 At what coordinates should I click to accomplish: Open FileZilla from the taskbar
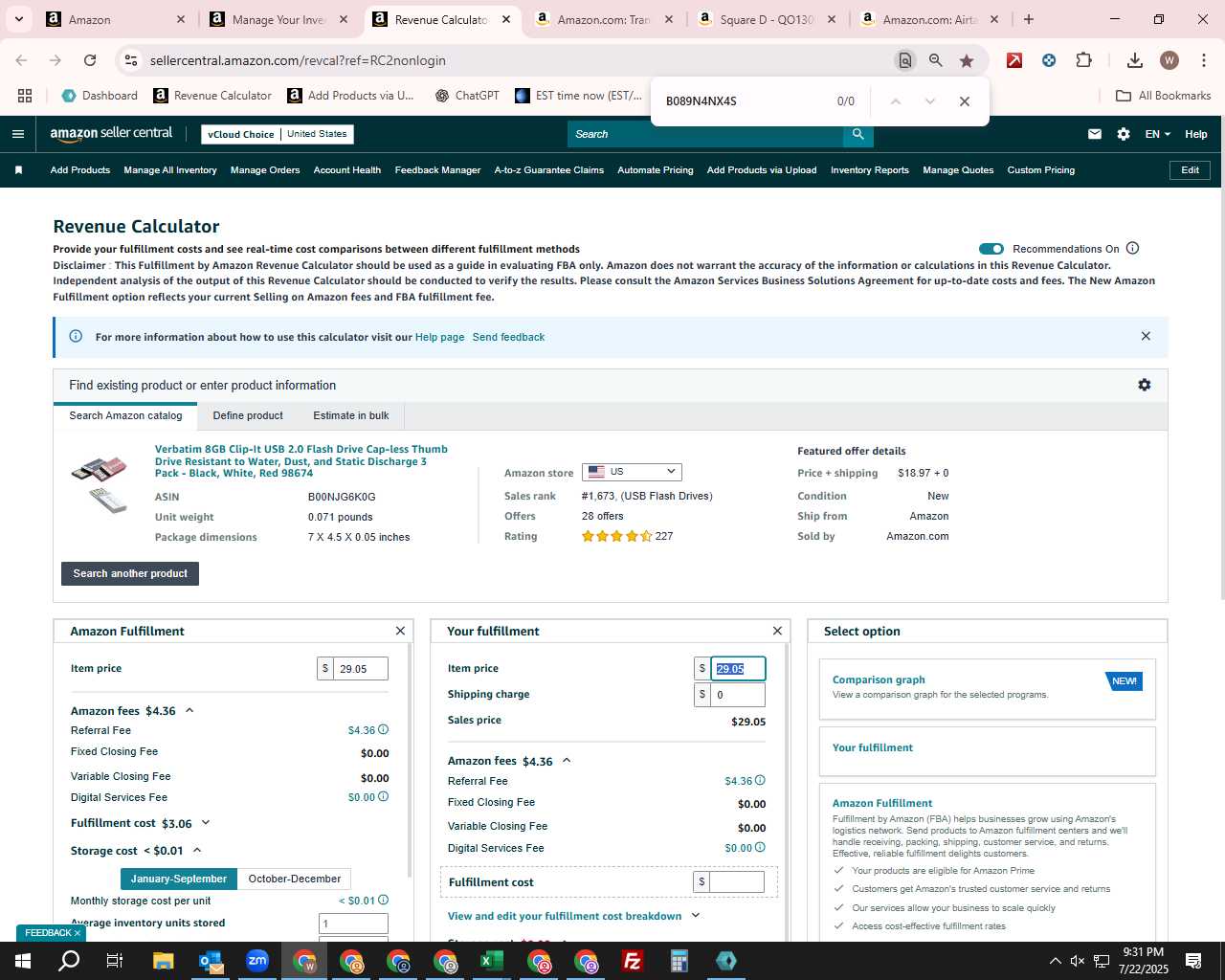(632, 961)
